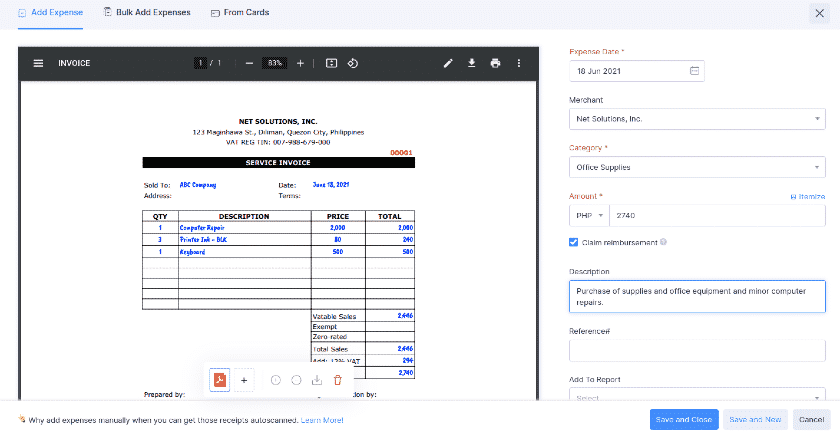Click the 'Vatable Sales' label
The height and width of the screenshot is (434, 840).
coord(334,317)
